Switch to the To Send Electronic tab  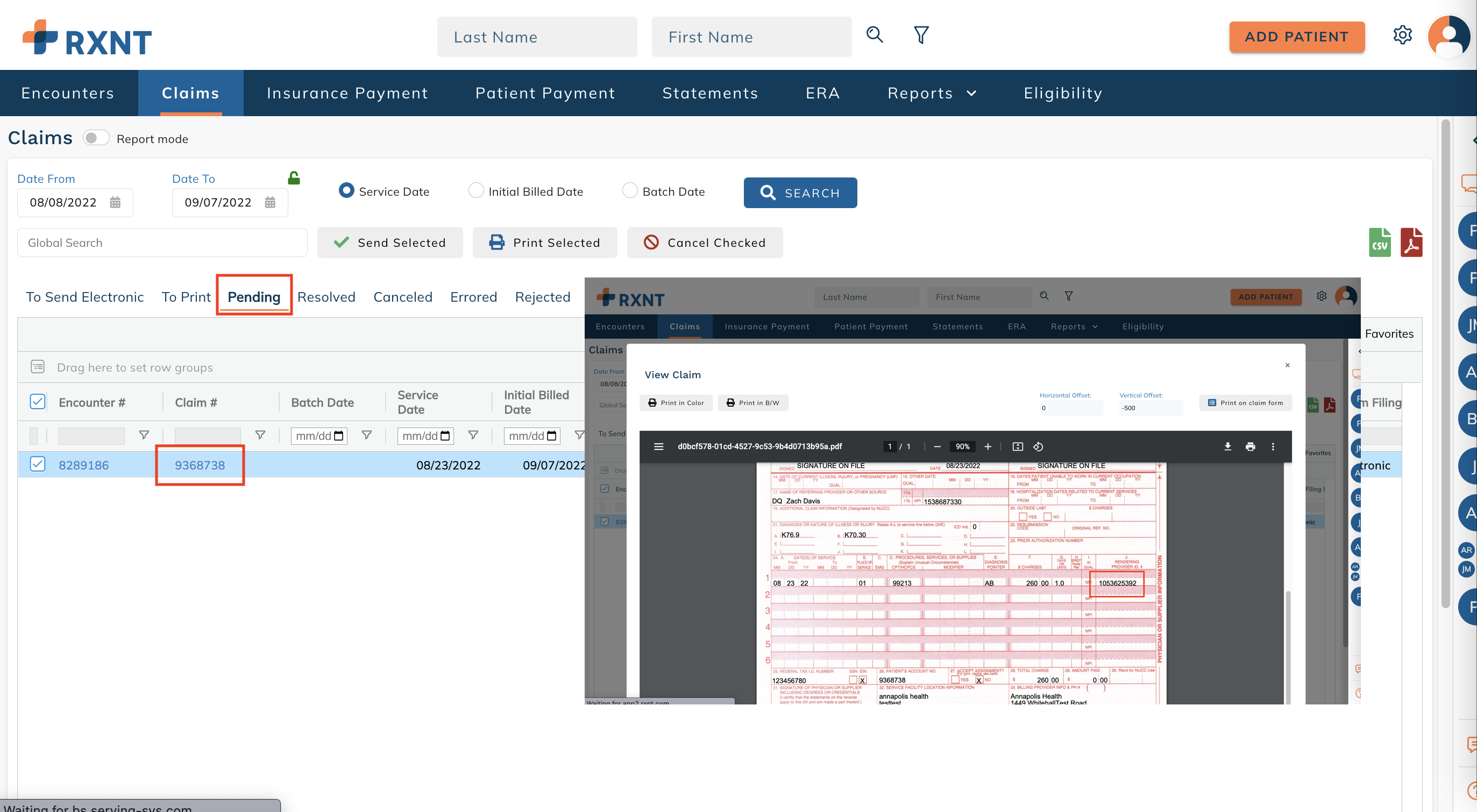pos(85,297)
